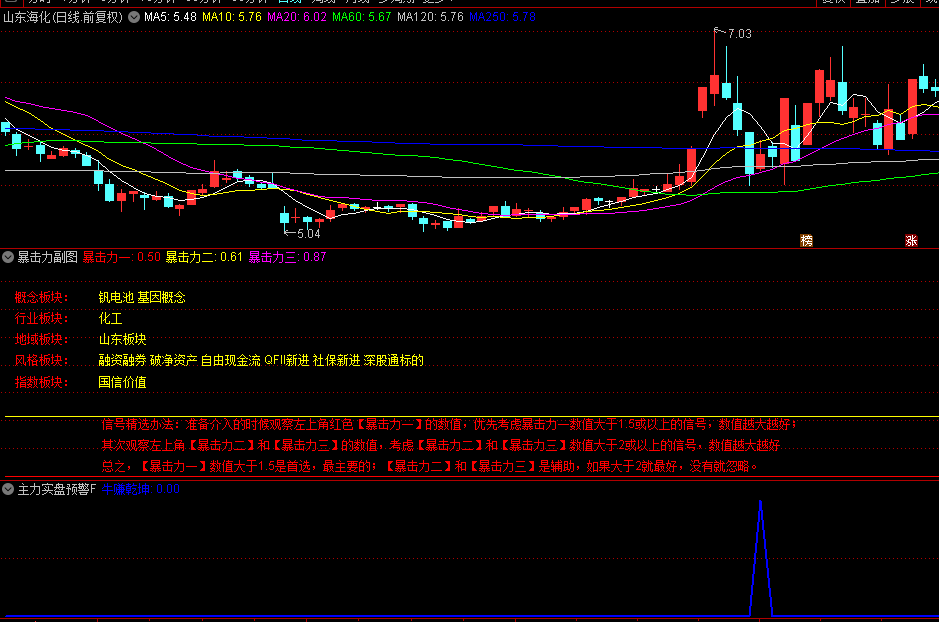Screen dimensions: 939x622
Task: Click the 暴击力副图 panel title
Action: [47, 257]
